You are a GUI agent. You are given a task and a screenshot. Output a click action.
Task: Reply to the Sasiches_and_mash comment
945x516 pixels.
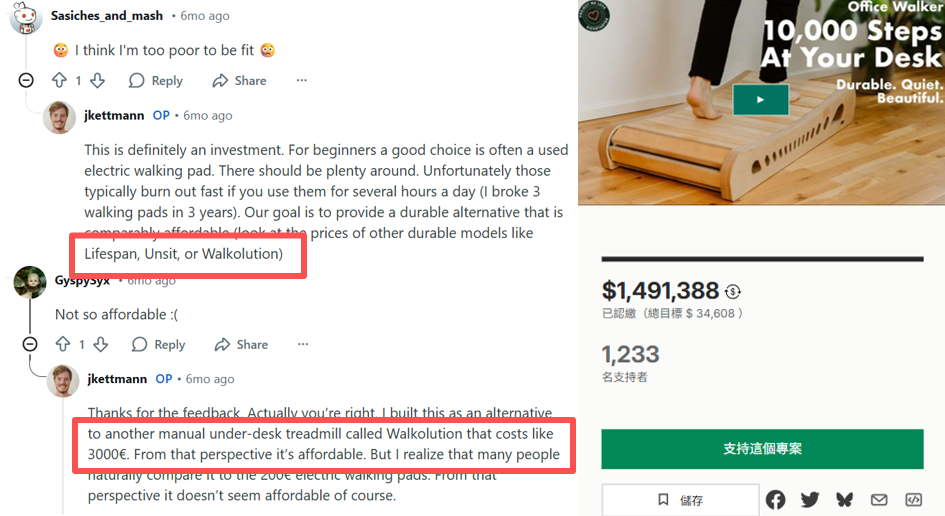coord(156,81)
